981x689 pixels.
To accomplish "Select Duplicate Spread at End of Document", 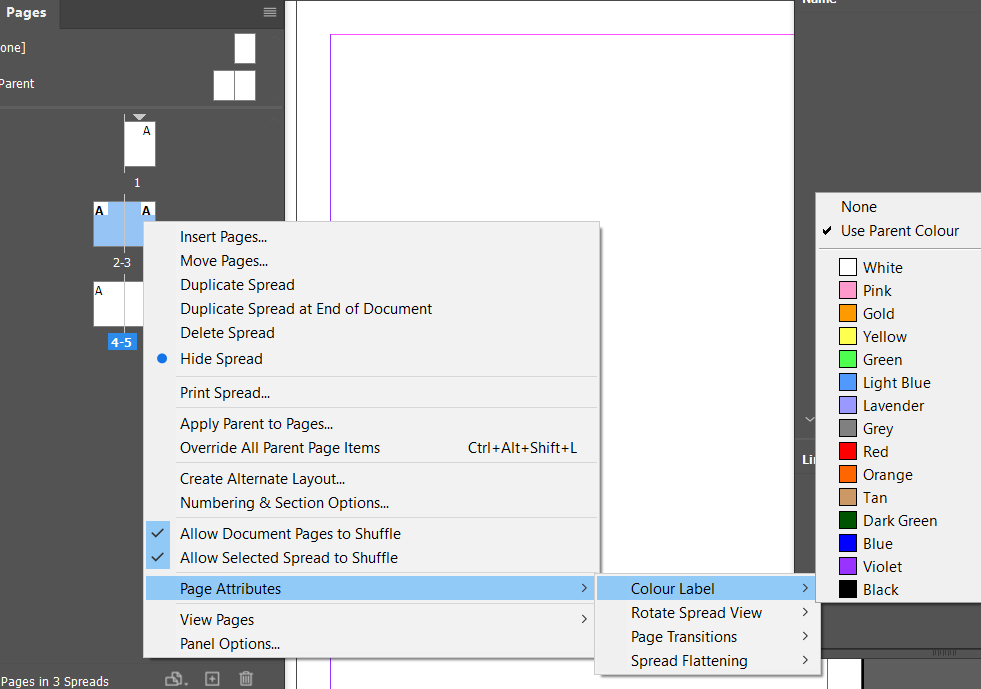I will point(305,308).
